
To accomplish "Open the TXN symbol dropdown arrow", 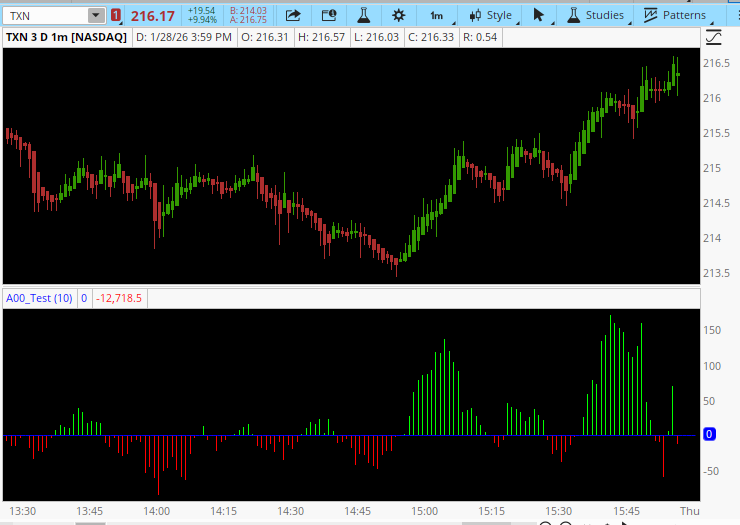I will [95, 15].
